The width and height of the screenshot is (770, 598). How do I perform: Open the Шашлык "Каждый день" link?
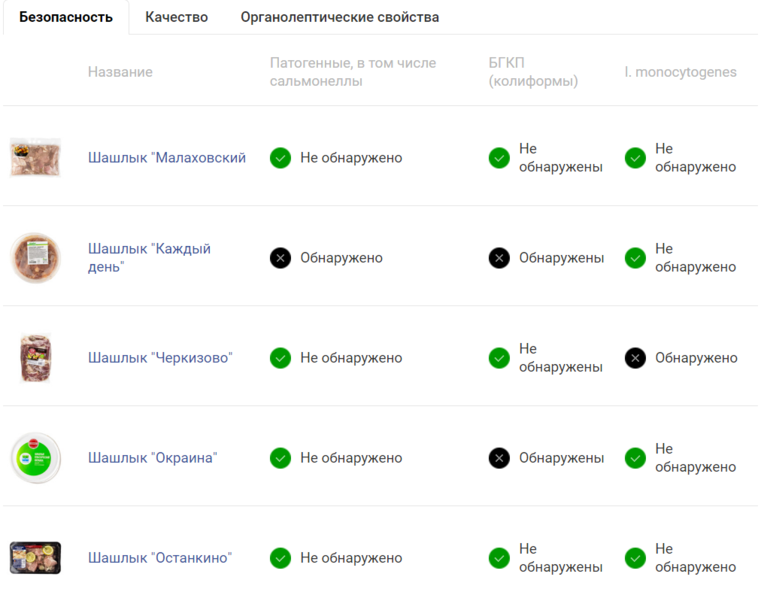[x=149, y=258]
